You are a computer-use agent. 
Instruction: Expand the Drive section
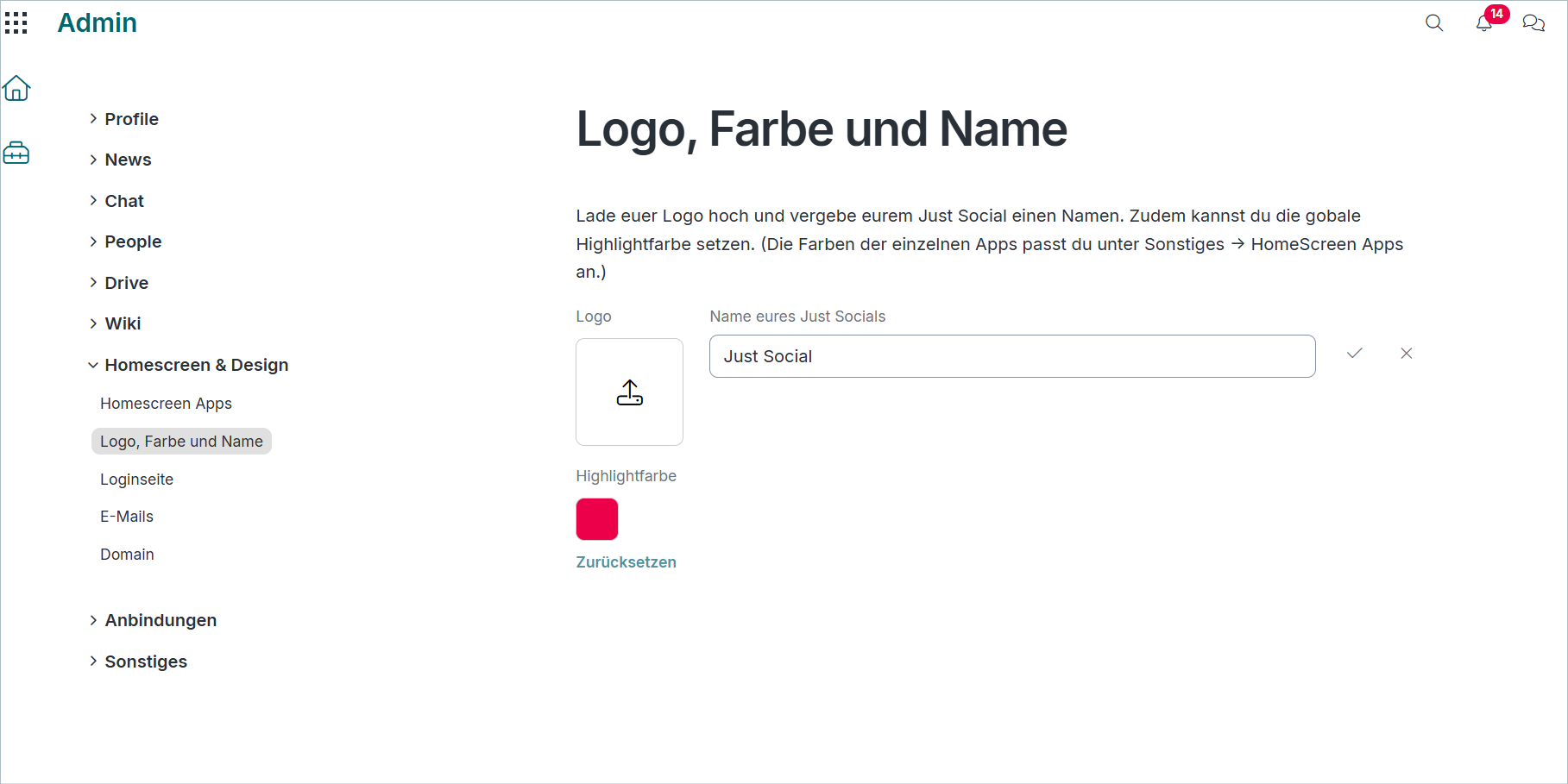(119, 283)
